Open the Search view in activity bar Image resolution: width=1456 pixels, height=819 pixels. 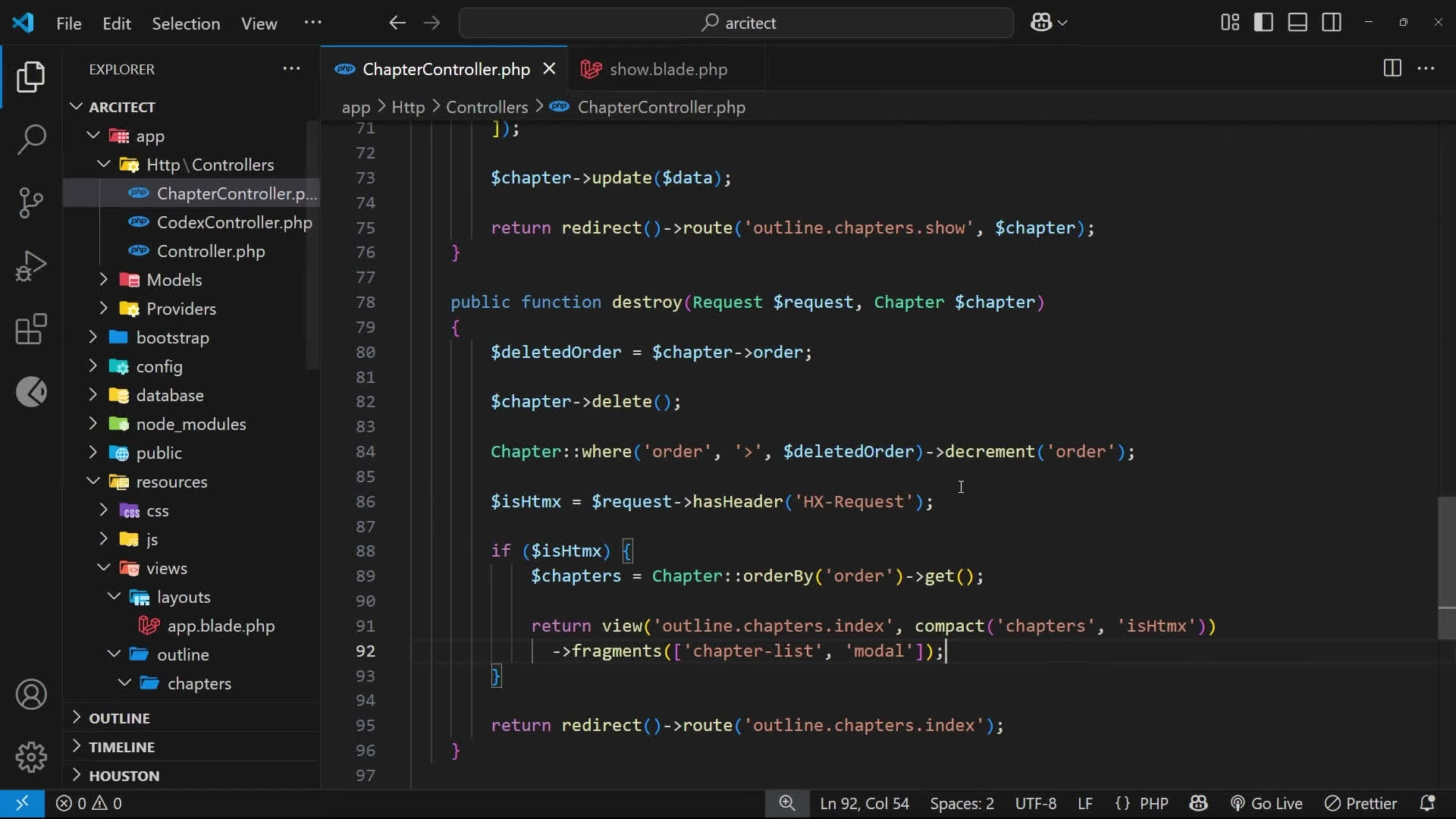(x=31, y=140)
